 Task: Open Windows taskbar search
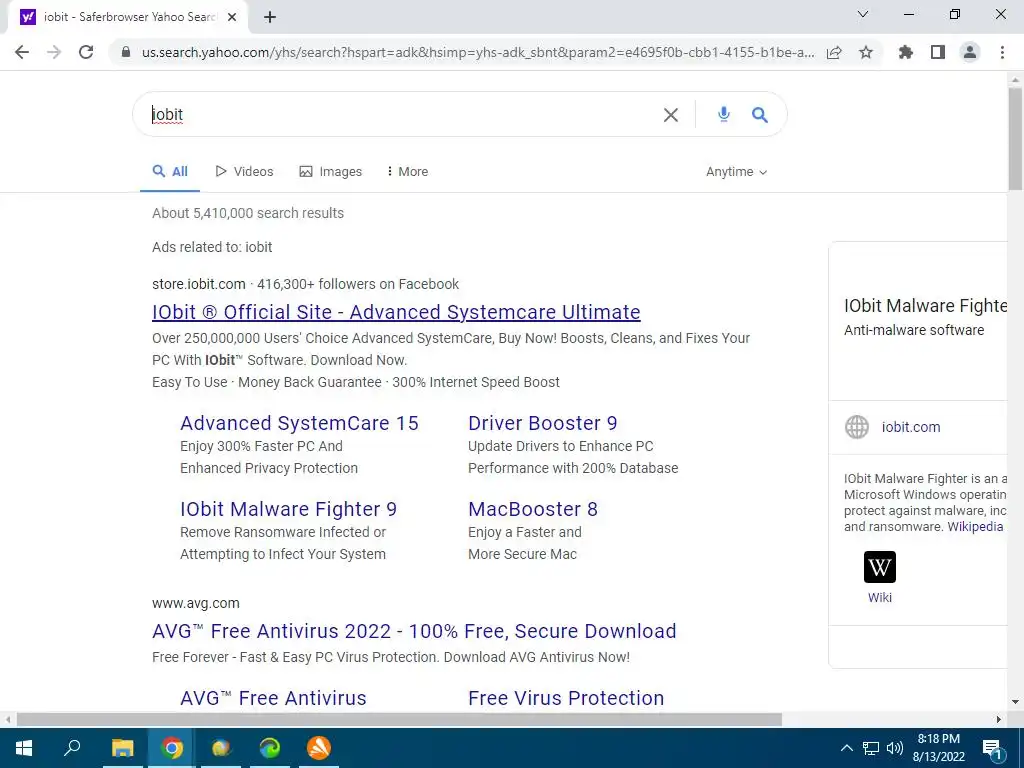click(x=72, y=748)
